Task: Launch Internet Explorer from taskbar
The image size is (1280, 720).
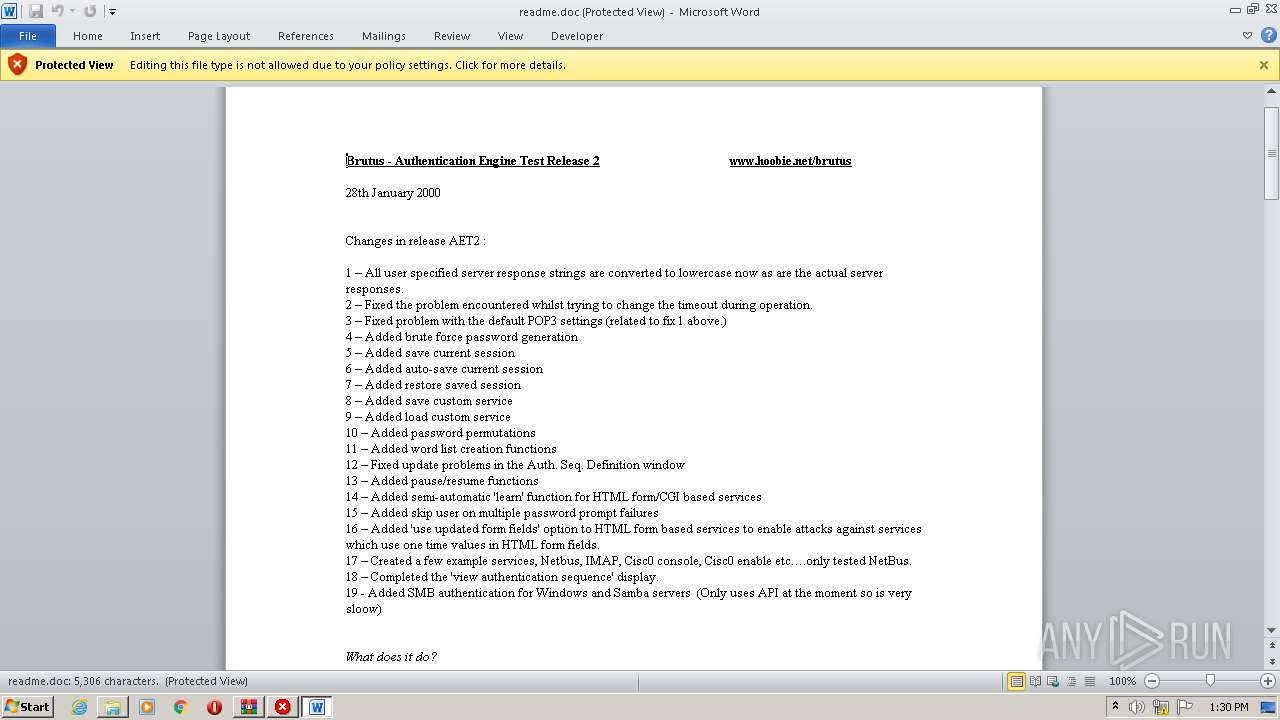Action: [x=79, y=707]
